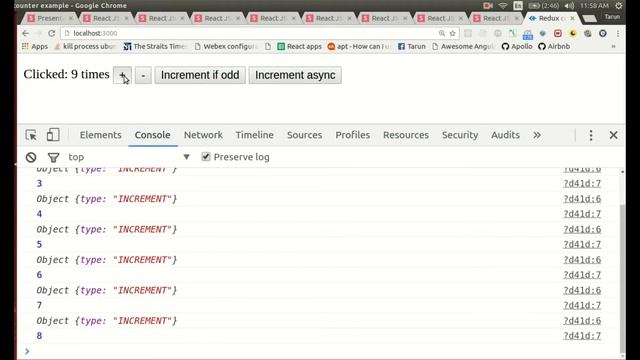Open the Apollo GitHub bookmark

[517, 47]
